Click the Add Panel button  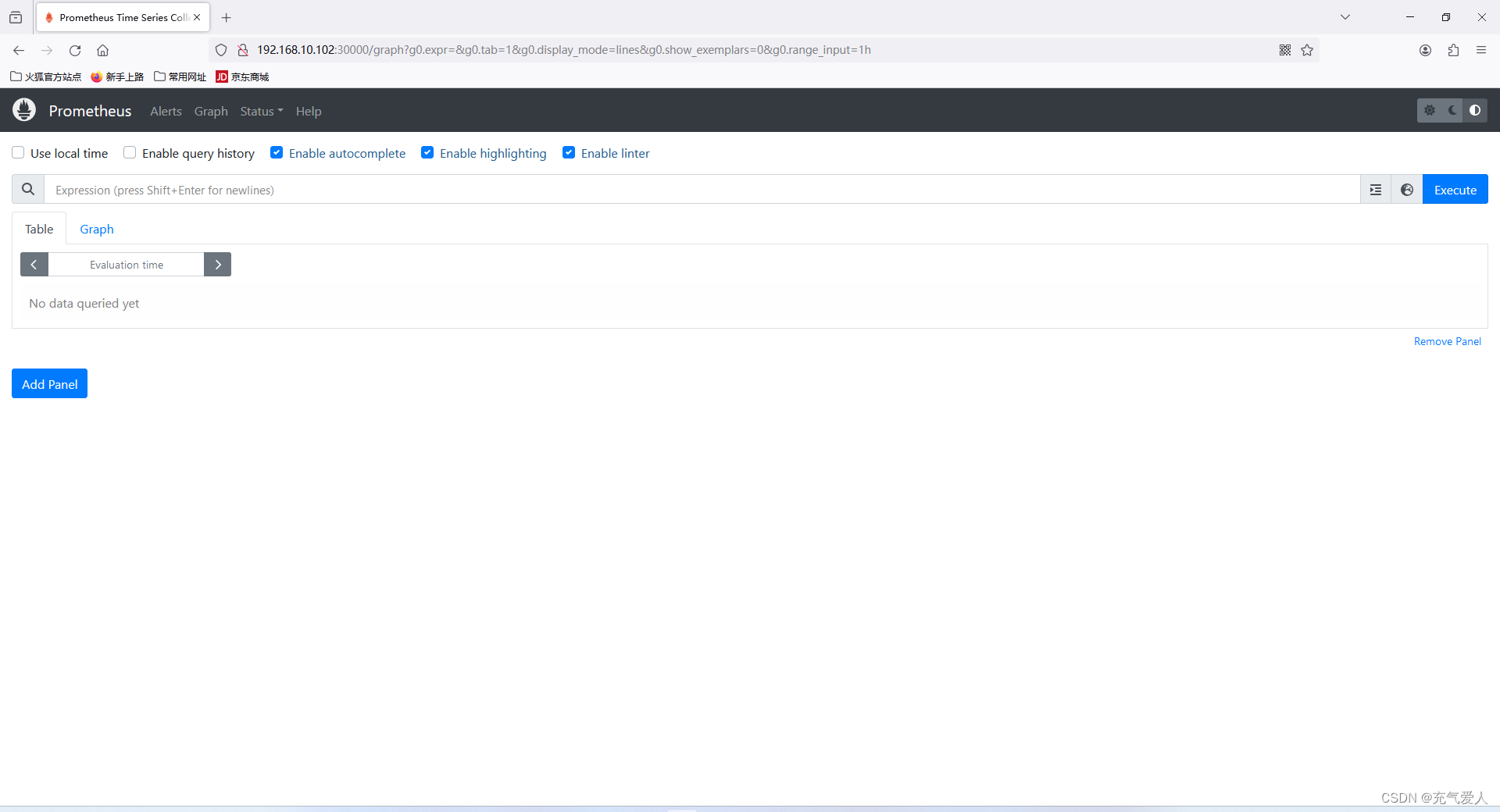coord(49,383)
